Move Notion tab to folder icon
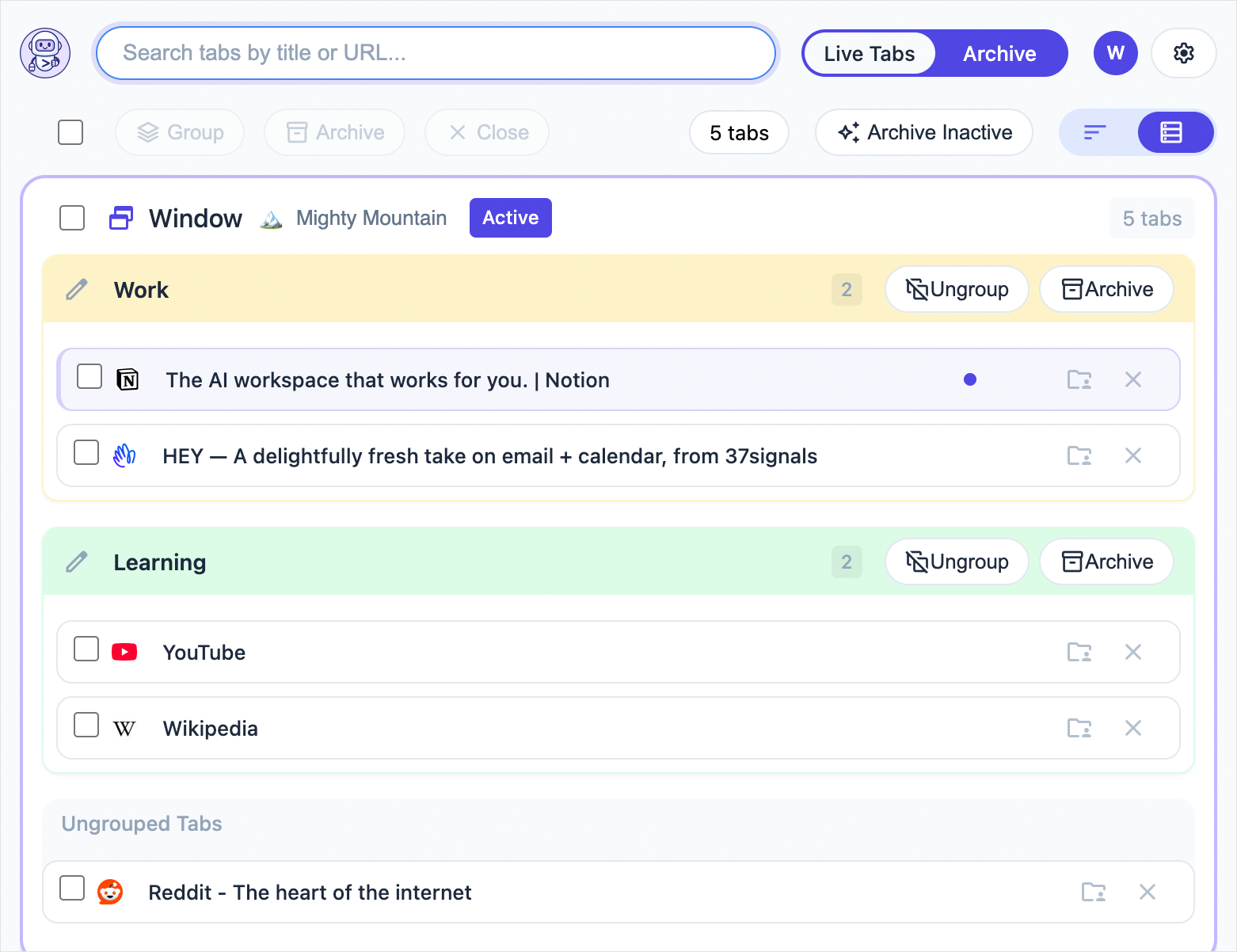Image resolution: width=1237 pixels, height=952 pixels. (x=1079, y=379)
